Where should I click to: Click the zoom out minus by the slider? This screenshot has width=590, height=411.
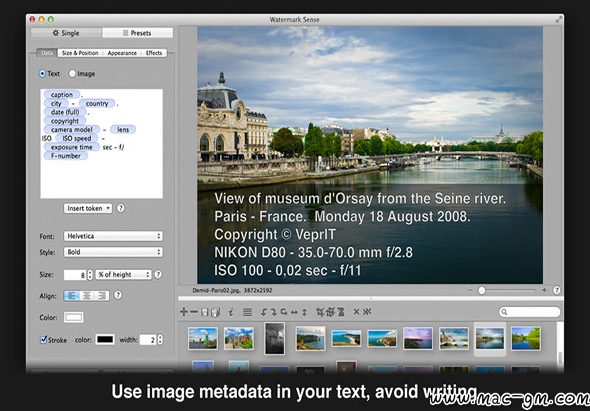tap(470, 290)
